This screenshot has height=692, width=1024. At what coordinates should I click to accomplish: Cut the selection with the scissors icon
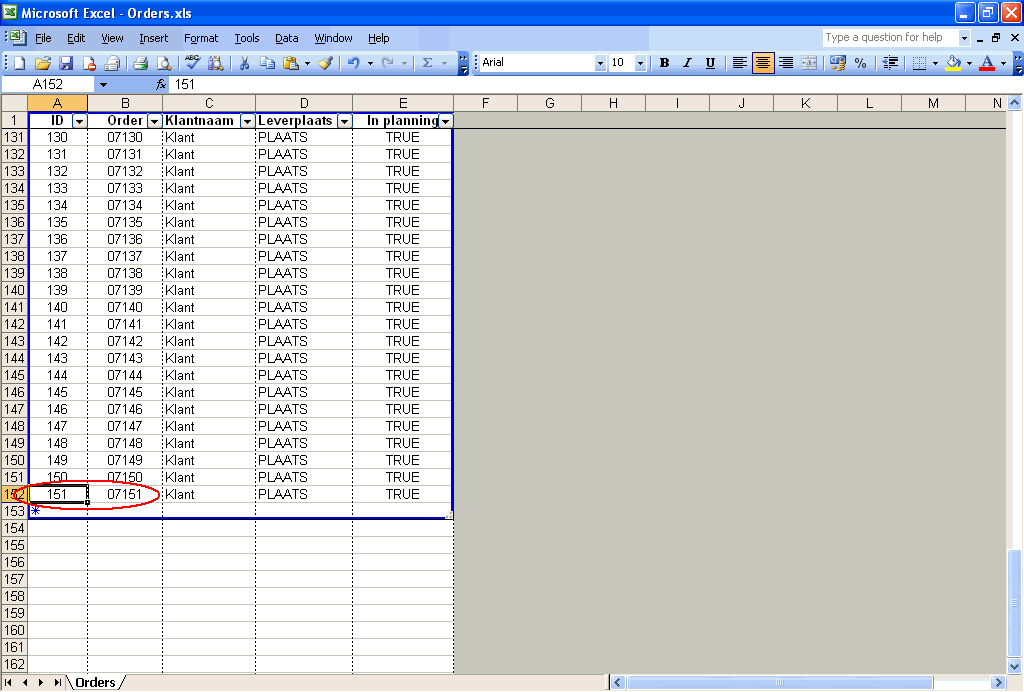tap(244, 63)
